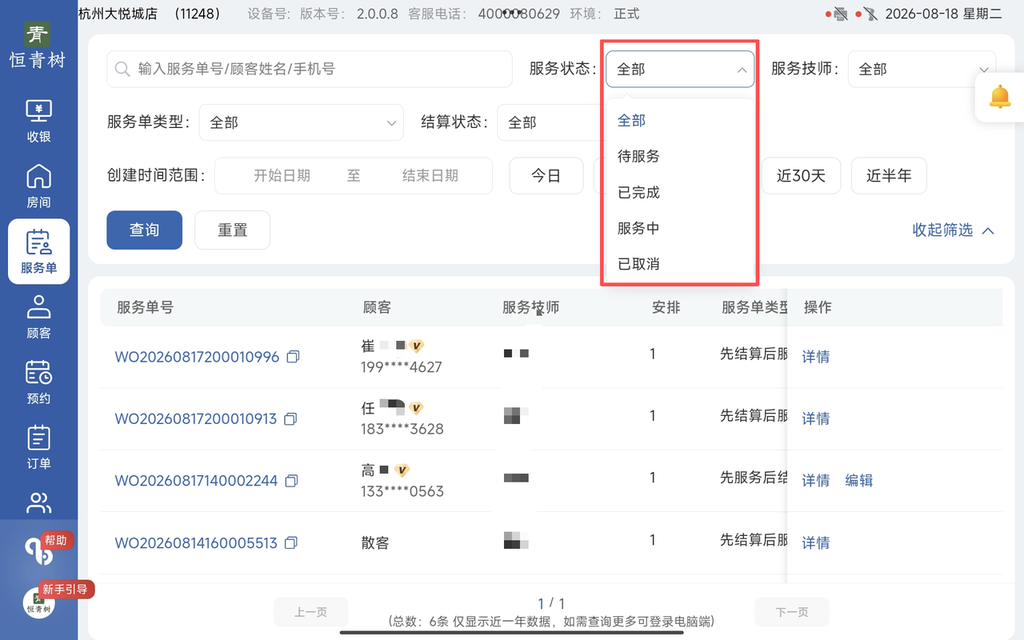The width and height of the screenshot is (1024, 640).
Task: Open the 新手引导 beginner guide icon
Action: [39, 602]
